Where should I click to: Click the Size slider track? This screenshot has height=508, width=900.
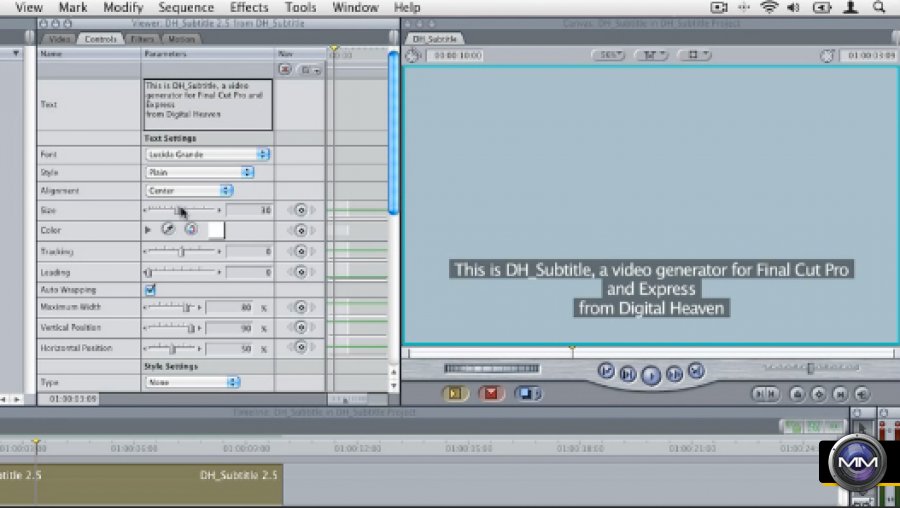coord(182,210)
